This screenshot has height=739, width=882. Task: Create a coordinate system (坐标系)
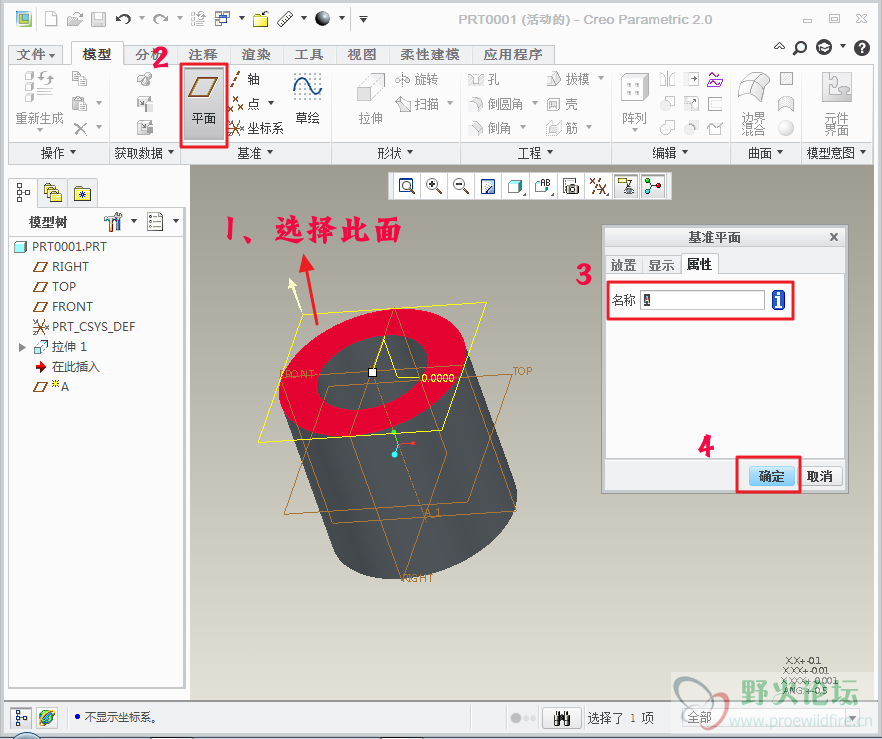tap(256, 128)
